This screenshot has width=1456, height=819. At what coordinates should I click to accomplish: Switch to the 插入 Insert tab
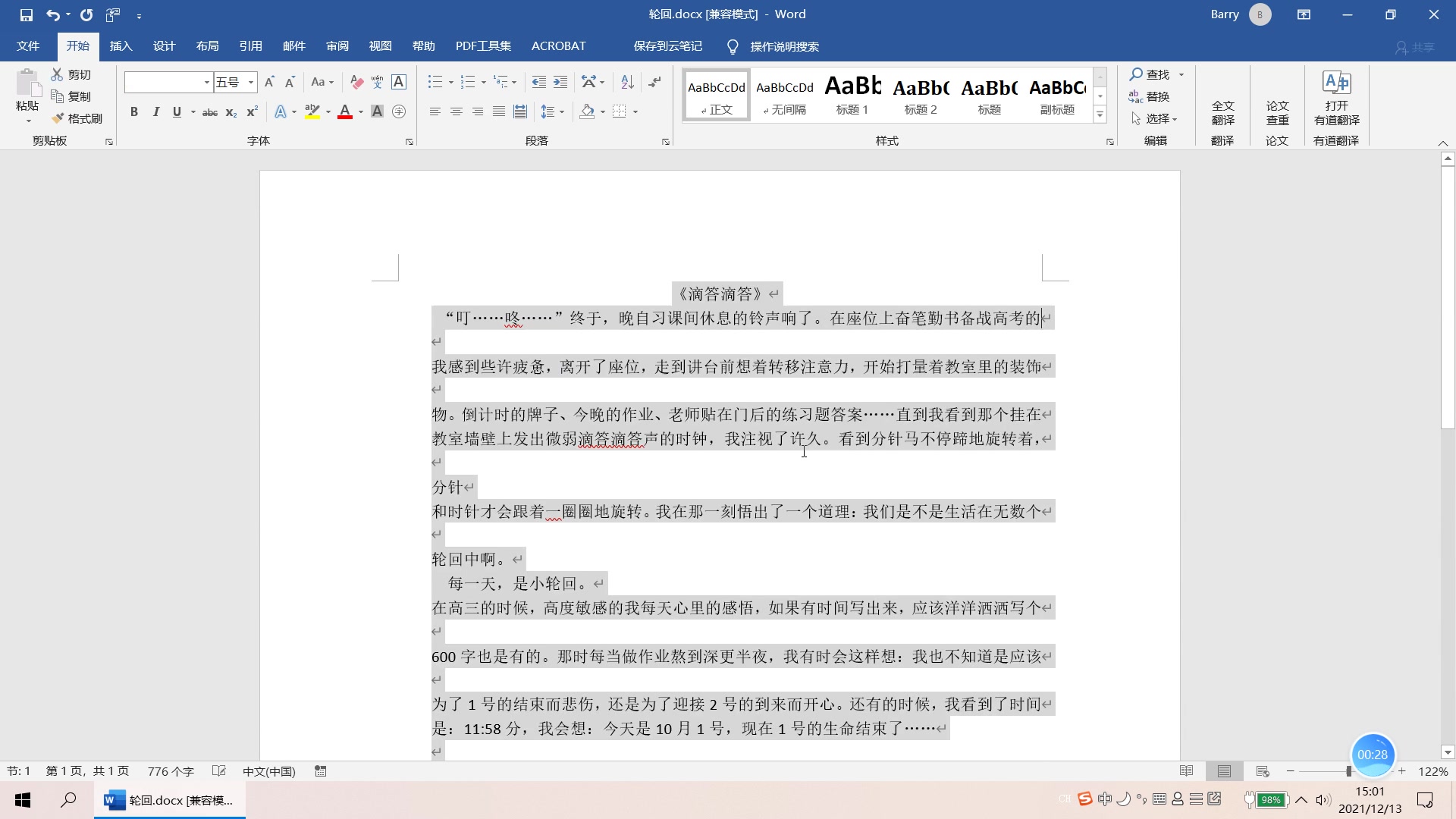pyautogui.click(x=121, y=46)
